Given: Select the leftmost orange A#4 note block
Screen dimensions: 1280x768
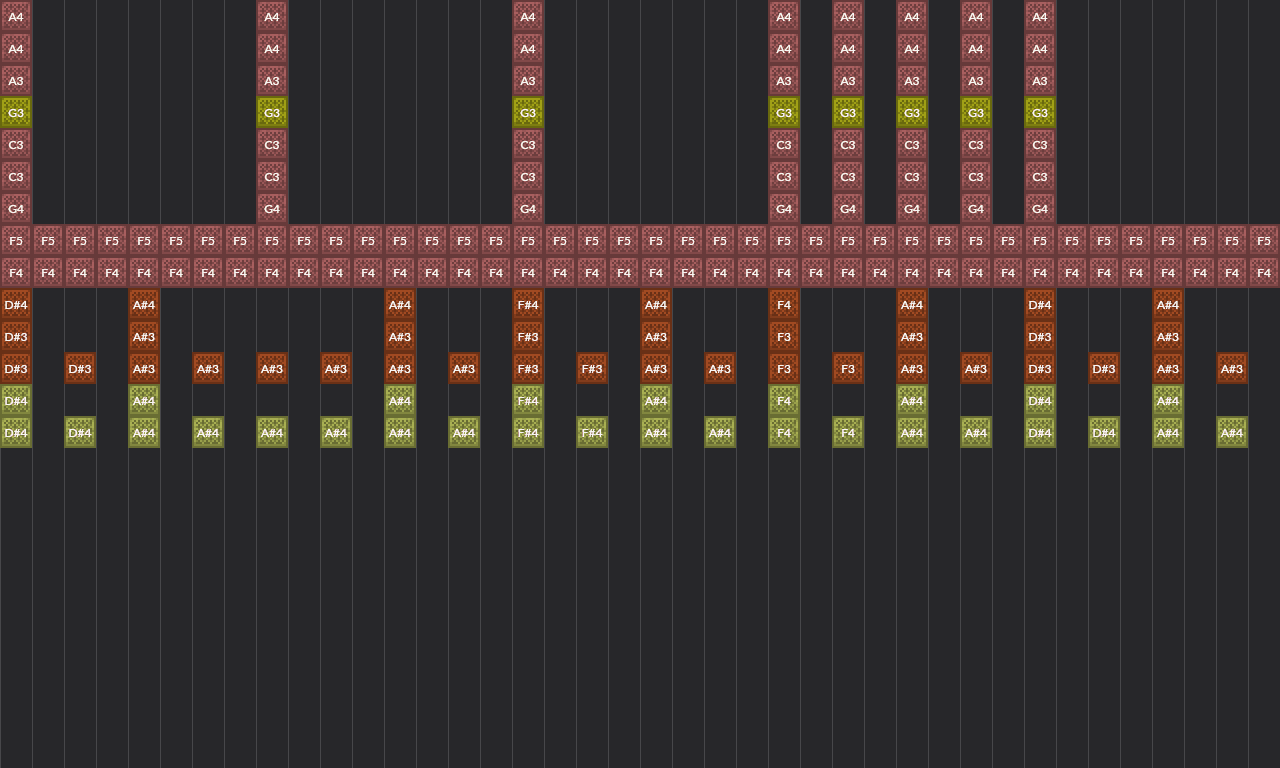Looking at the screenshot, I should [x=144, y=304].
